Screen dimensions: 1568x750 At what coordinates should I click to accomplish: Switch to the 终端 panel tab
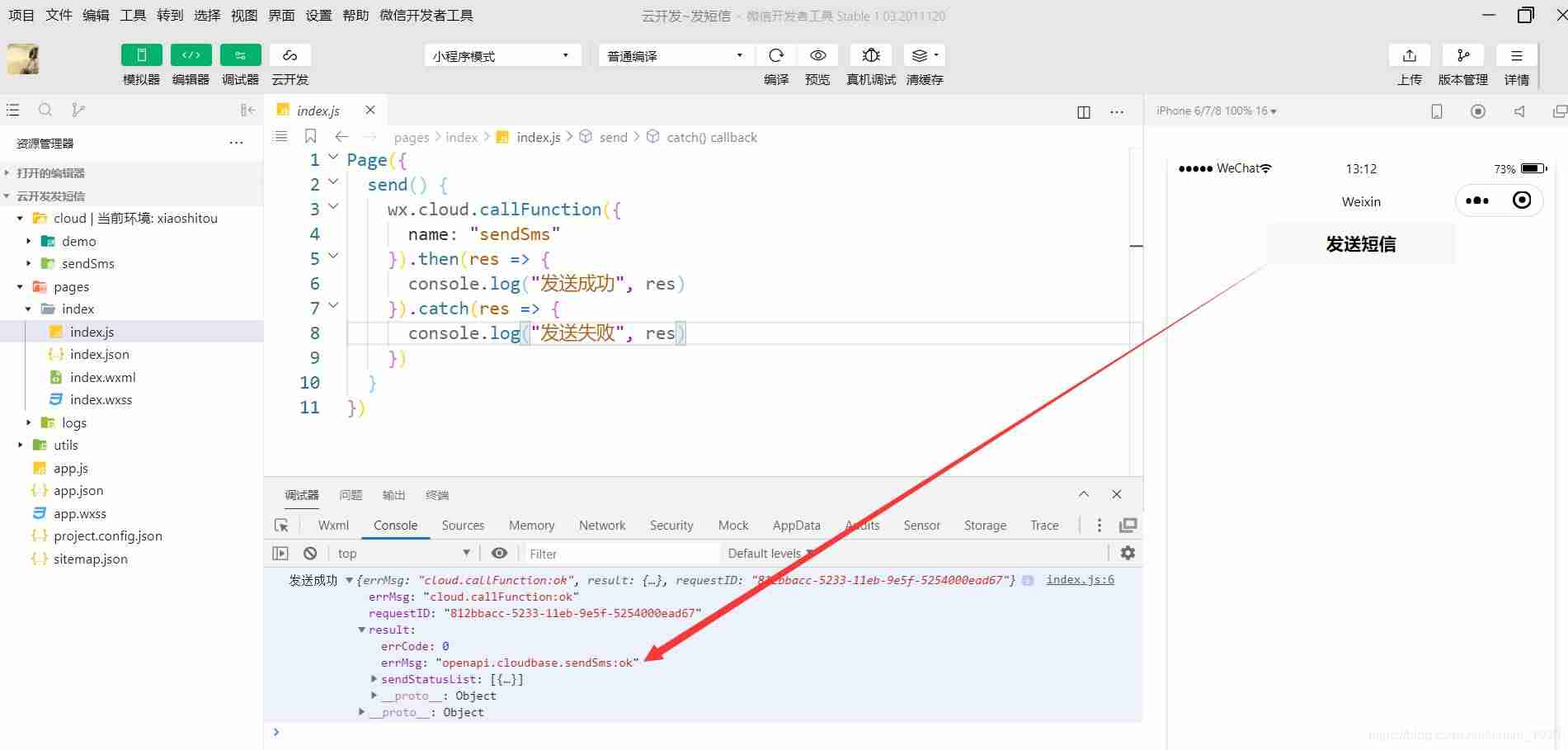(x=437, y=495)
